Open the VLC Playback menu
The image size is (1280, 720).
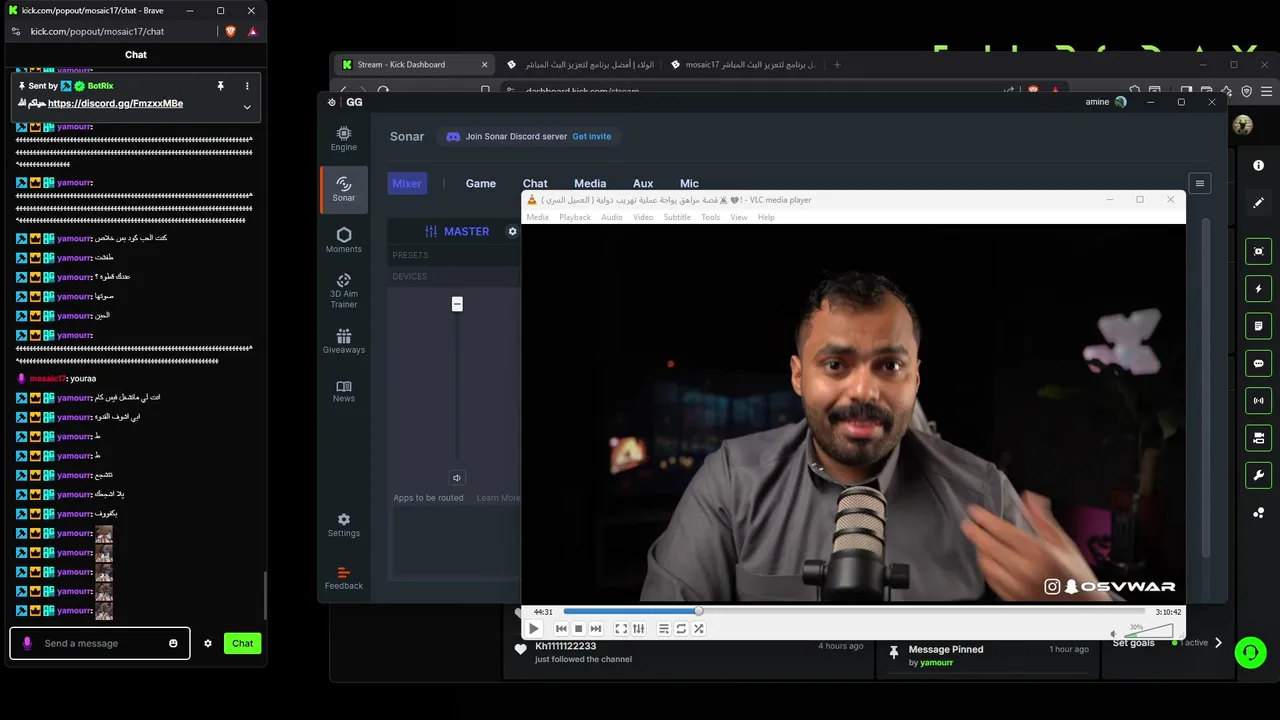tap(575, 217)
